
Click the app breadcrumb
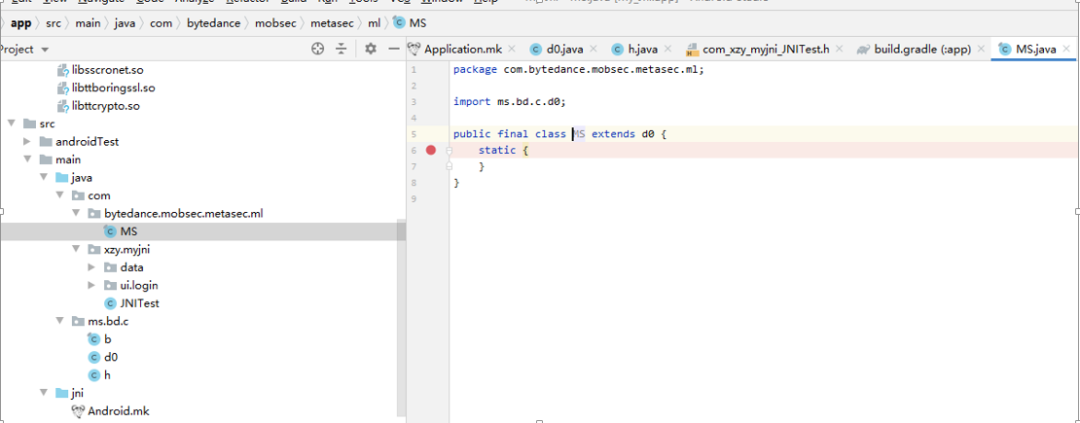[21, 23]
